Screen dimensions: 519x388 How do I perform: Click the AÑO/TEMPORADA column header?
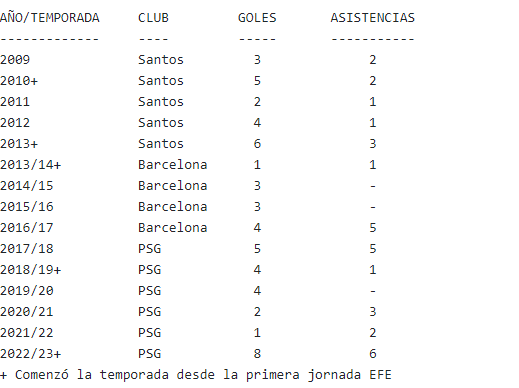coord(50,17)
